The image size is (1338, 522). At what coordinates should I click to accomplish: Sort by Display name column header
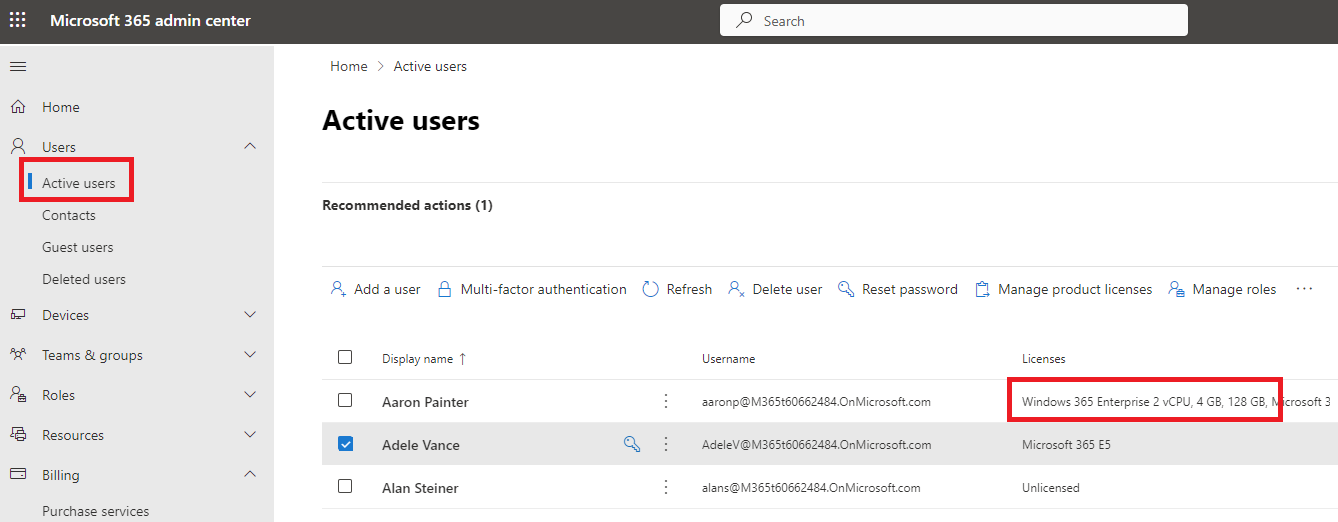(x=417, y=358)
